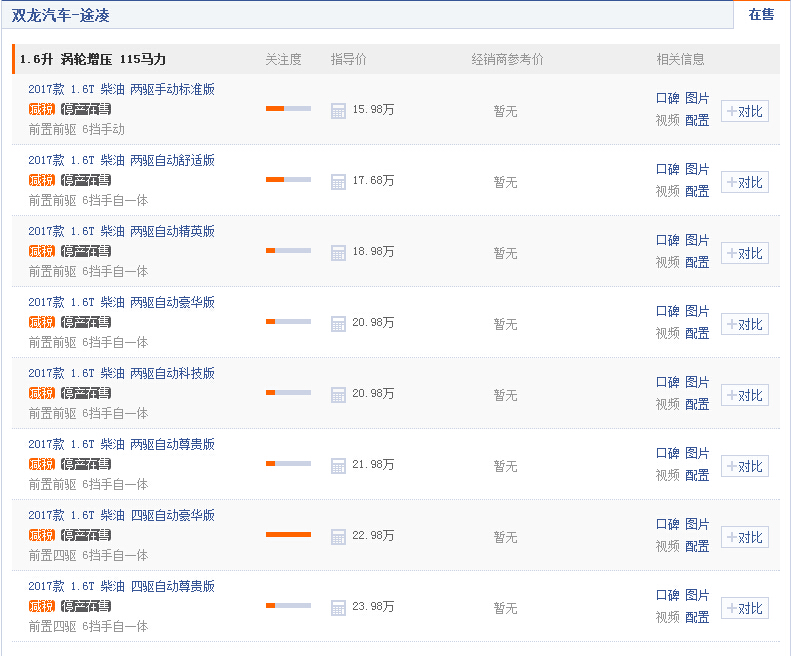This screenshot has height=656, width=791.
Task: Open 2017款 1.6T 柴油 四驱自动豪华版 link
Action: (122, 515)
